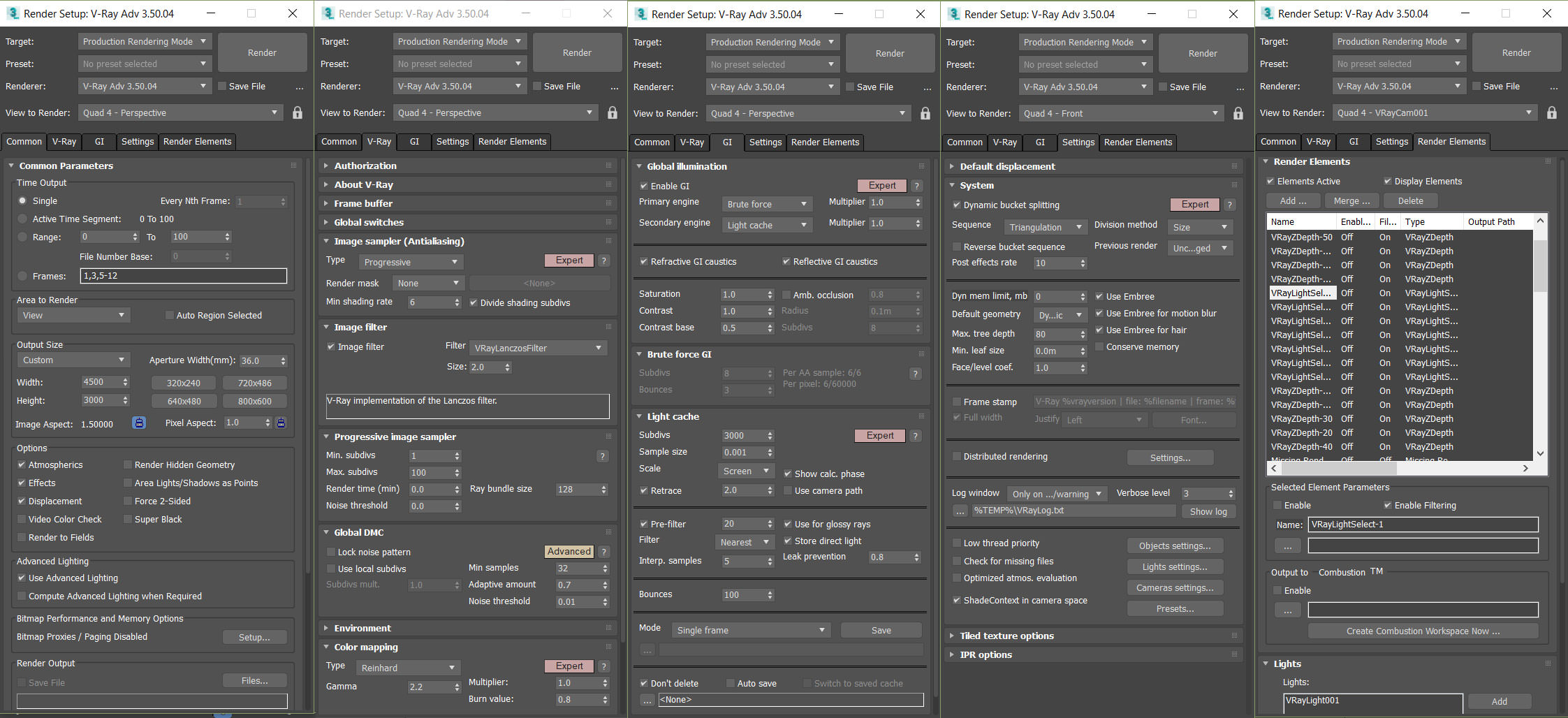Lock view in the Common Parameters window
The image size is (1568, 718).
298,112
